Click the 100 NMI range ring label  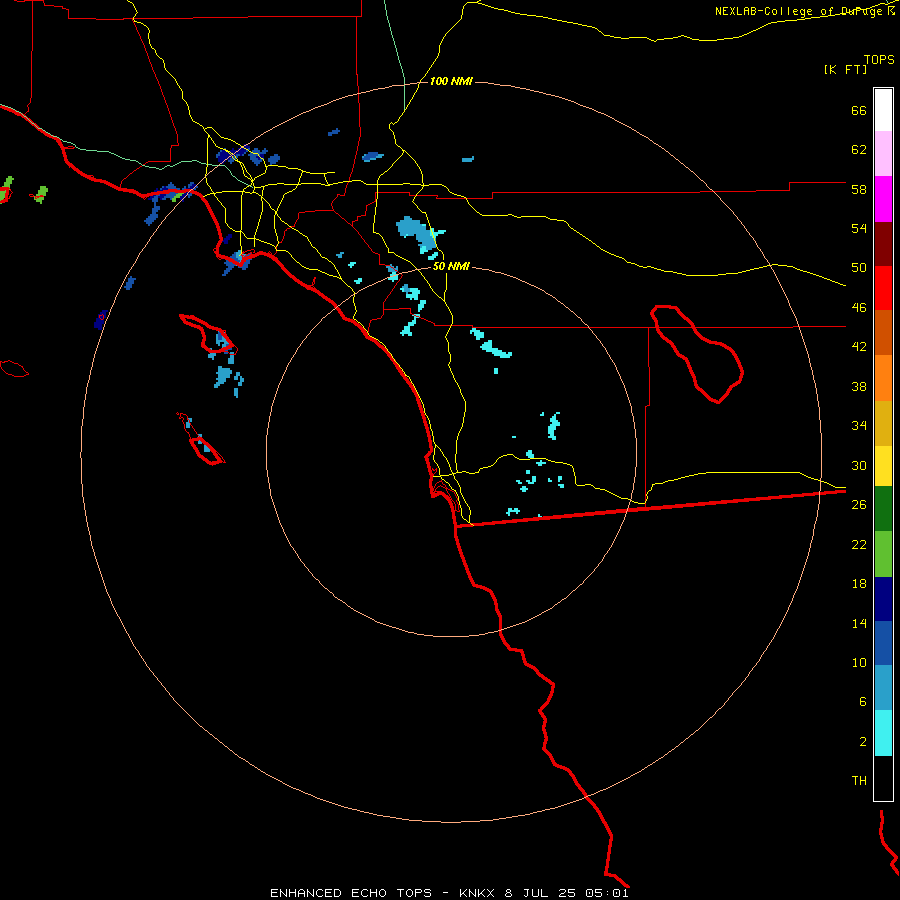(x=451, y=82)
